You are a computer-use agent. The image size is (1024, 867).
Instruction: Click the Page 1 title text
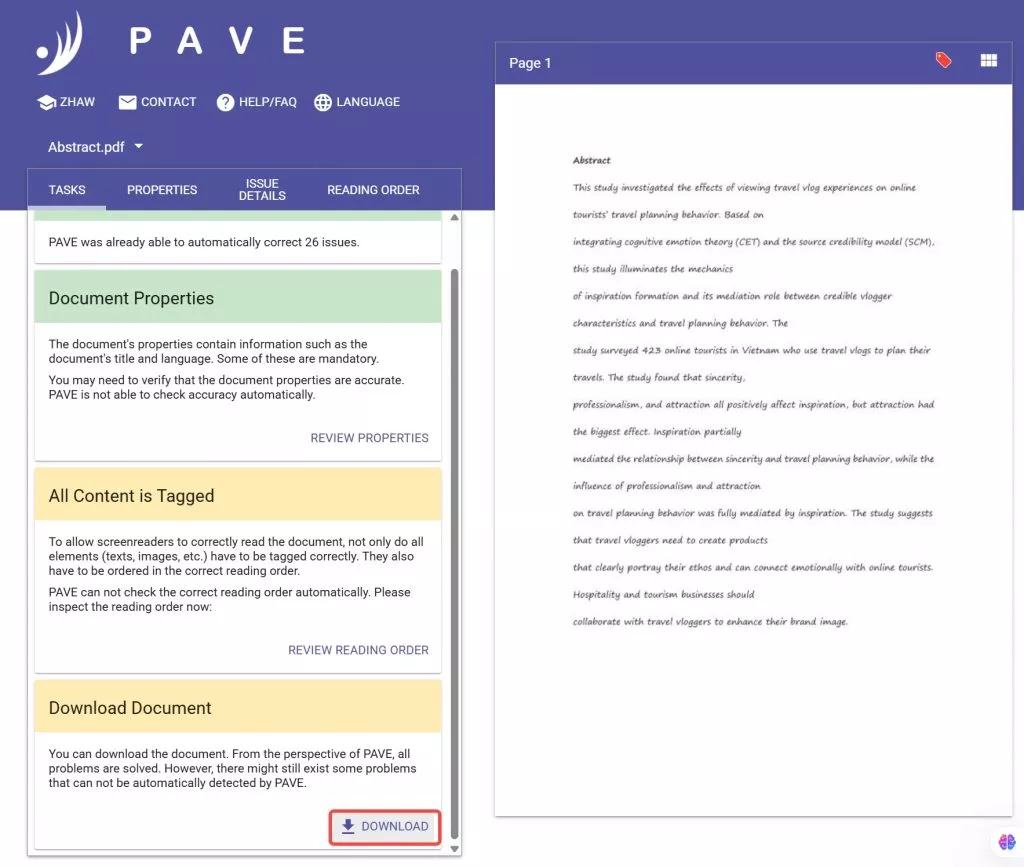click(x=530, y=63)
